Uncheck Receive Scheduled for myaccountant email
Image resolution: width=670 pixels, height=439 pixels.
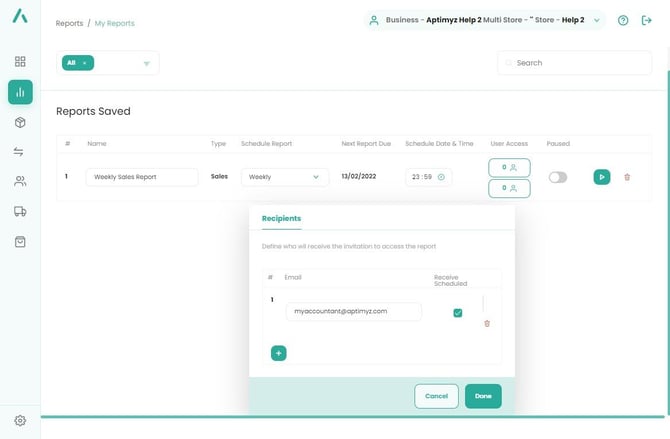click(458, 313)
